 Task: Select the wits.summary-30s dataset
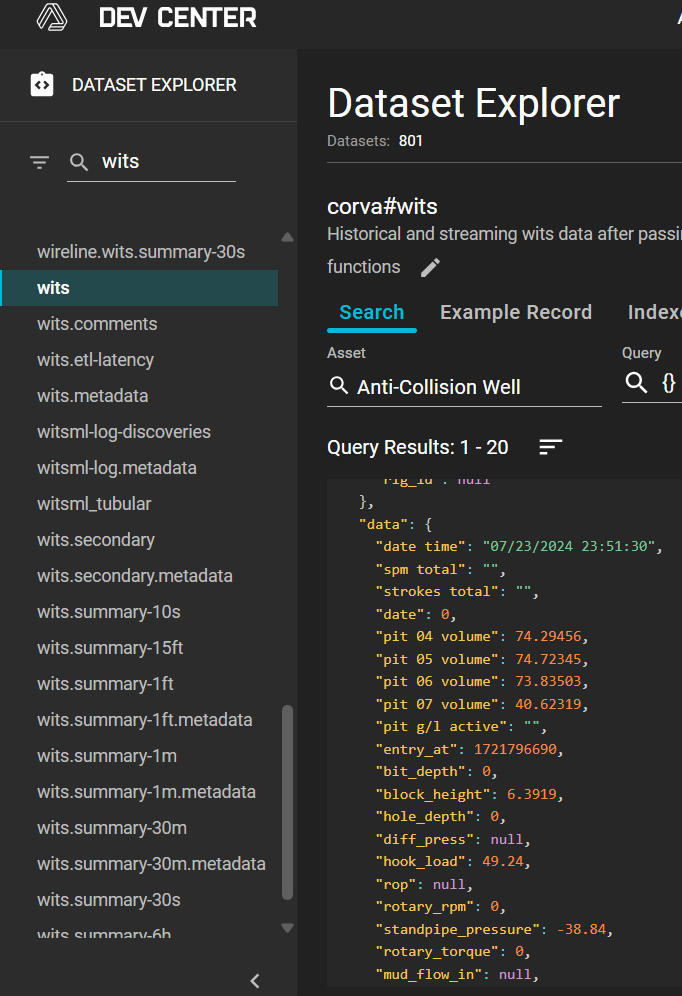point(109,900)
